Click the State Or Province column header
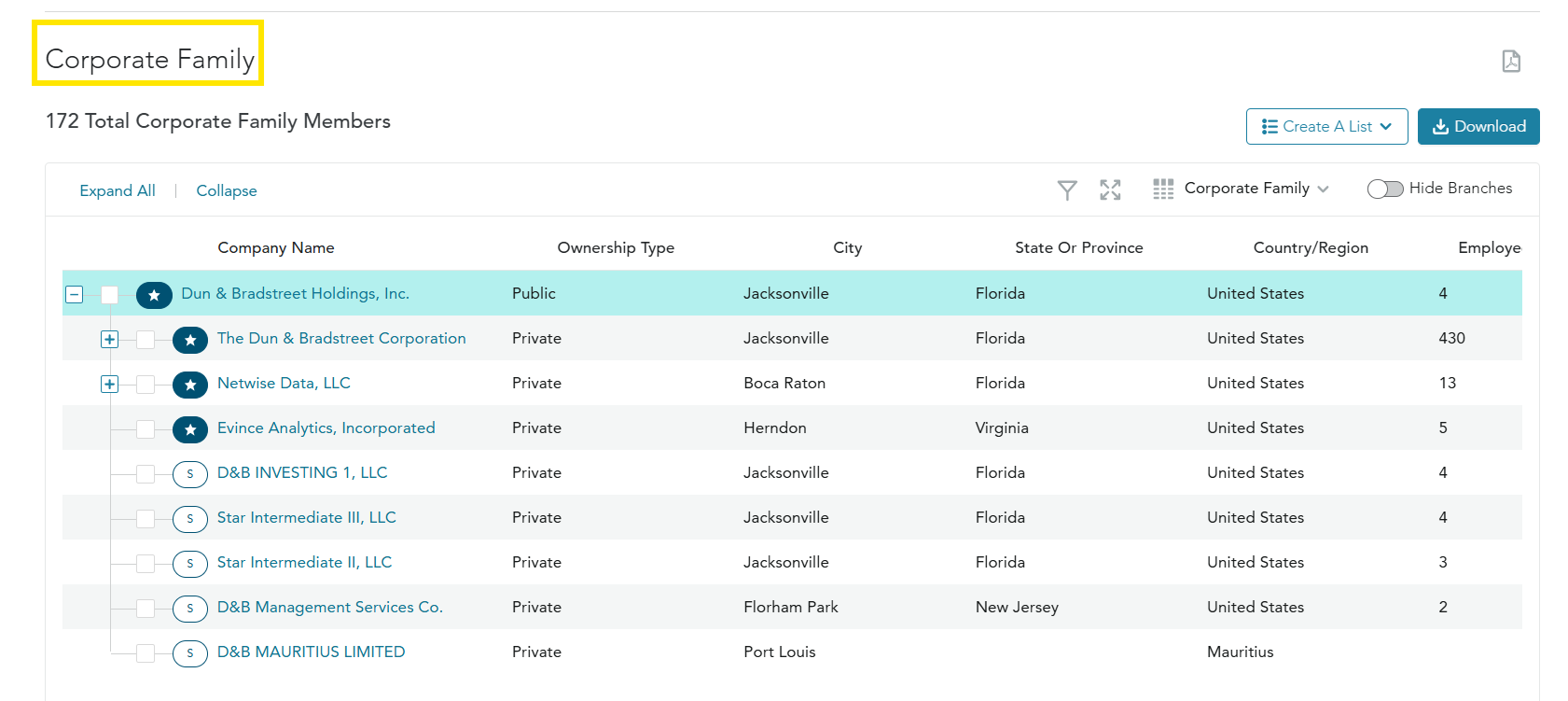Screen dimensions: 1568x701 pos(1079,247)
